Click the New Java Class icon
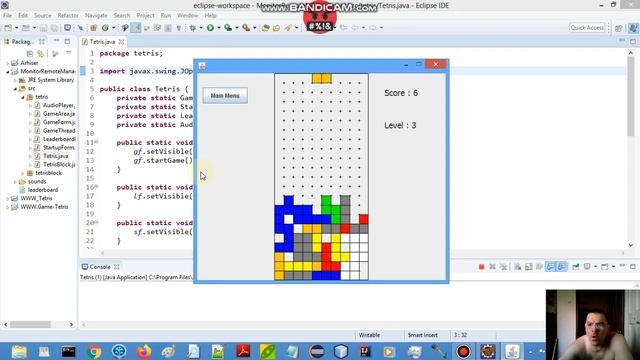640x360 pixels. coord(105,28)
